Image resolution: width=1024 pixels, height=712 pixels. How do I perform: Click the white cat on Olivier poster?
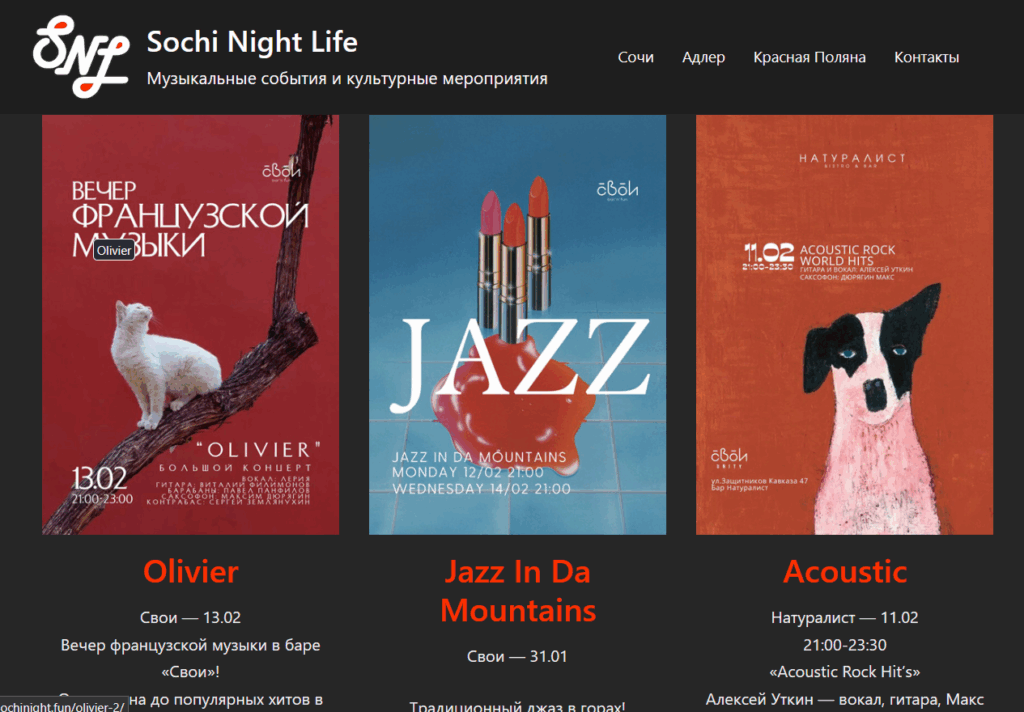[x=161, y=363]
